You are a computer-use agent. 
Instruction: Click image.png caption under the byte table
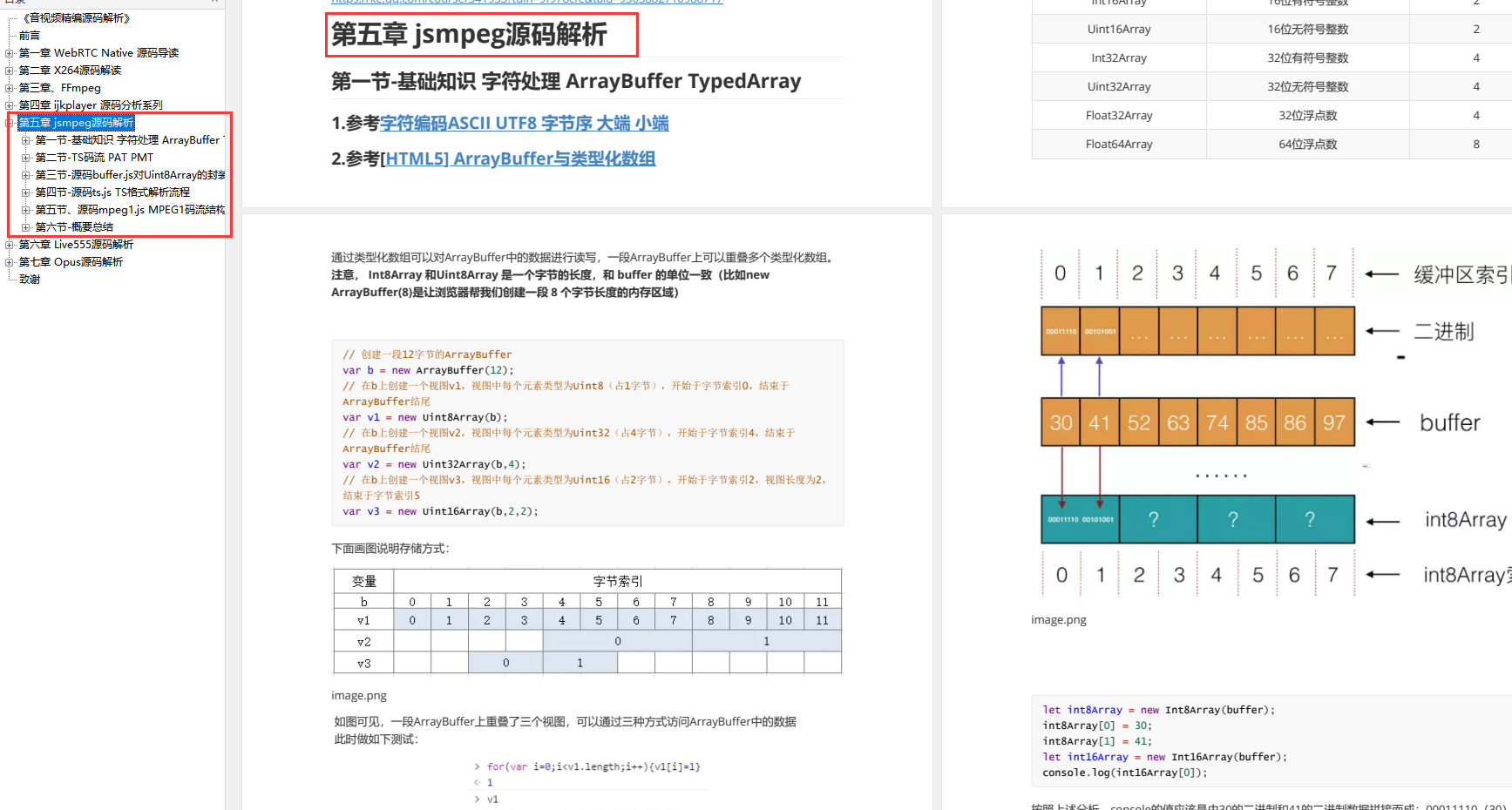coord(359,695)
